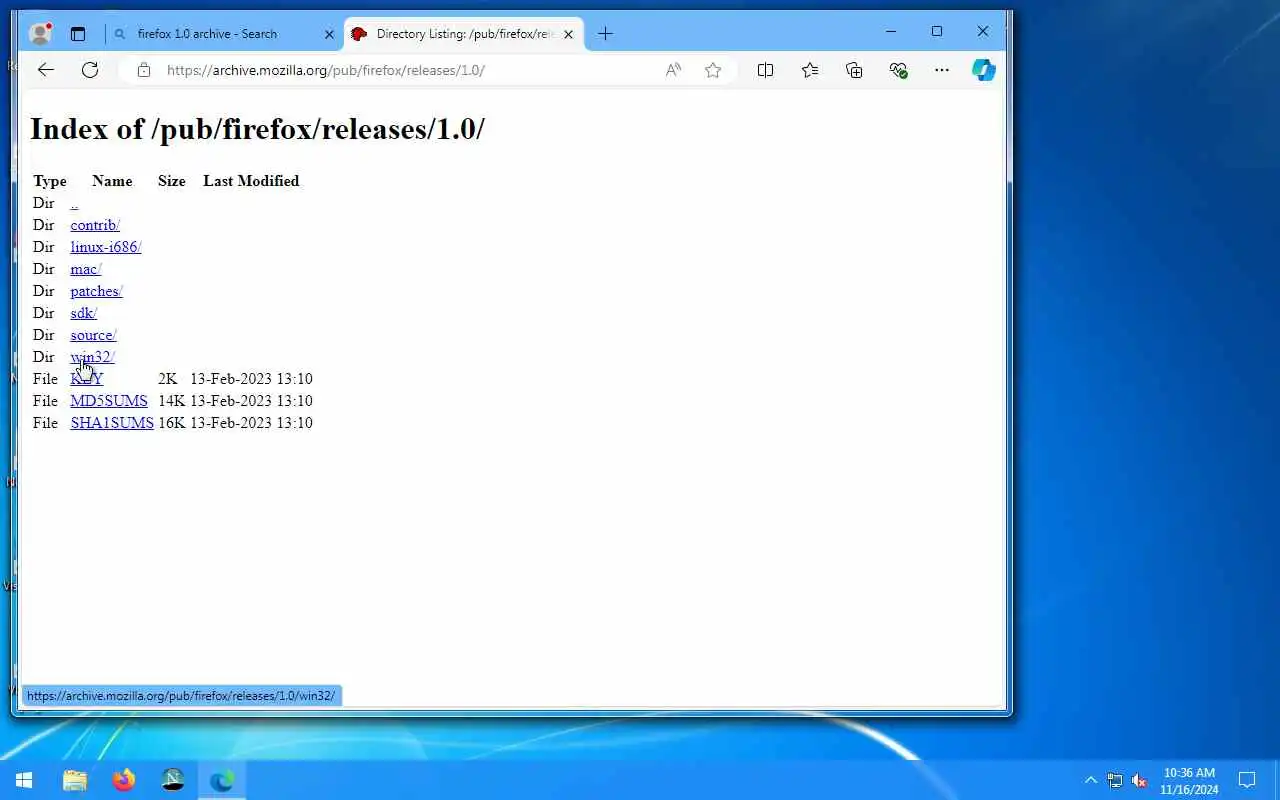View site information lock icon
The width and height of the screenshot is (1280, 800).
coord(144,70)
